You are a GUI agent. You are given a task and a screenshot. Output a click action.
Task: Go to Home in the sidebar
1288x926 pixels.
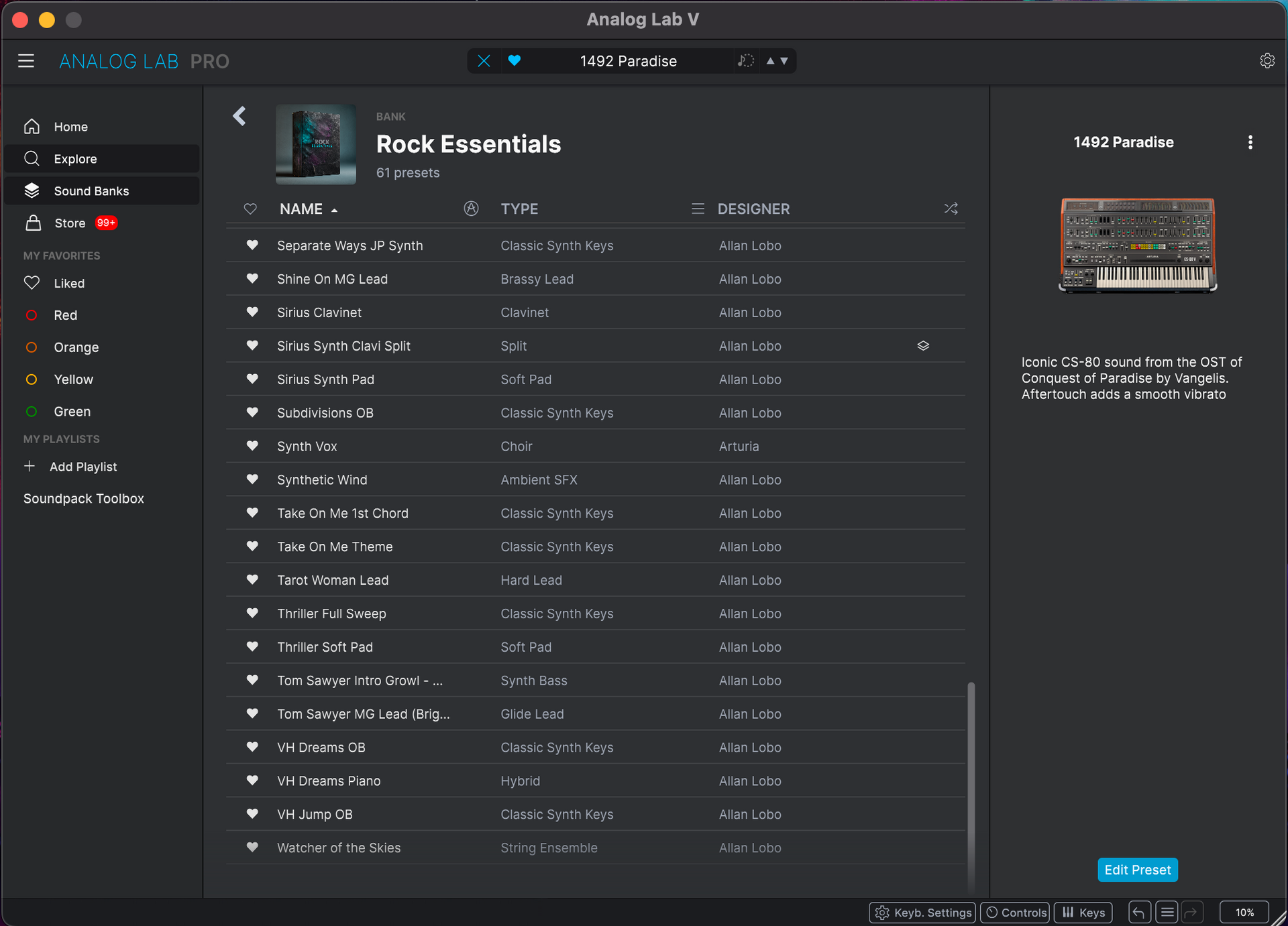tap(102, 127)
